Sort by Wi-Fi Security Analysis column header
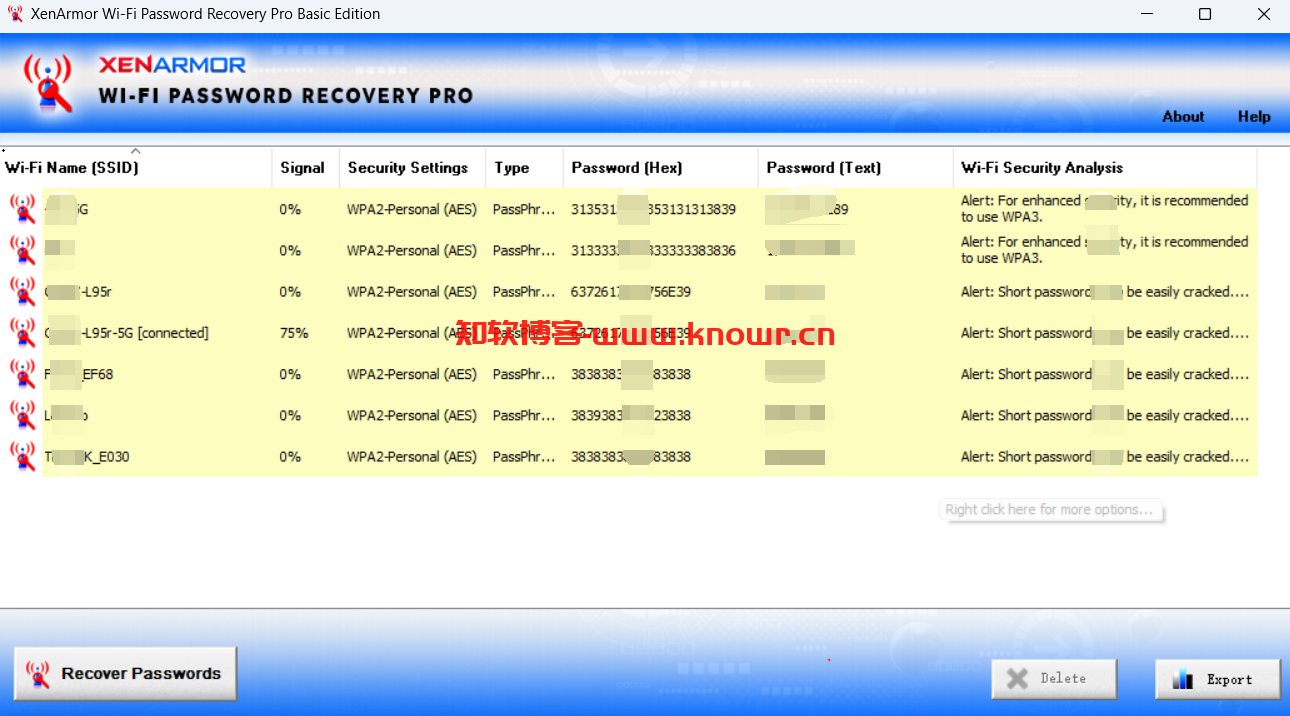 click(x=1105, y=168)
